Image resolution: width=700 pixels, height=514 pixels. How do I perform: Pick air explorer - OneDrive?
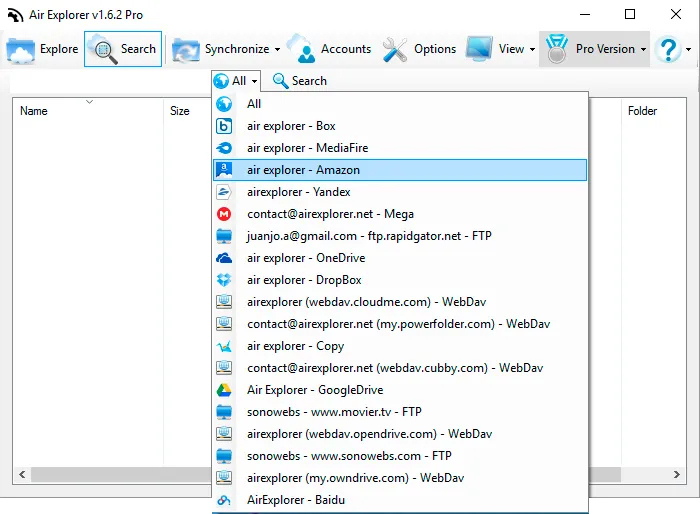[400, 258]
